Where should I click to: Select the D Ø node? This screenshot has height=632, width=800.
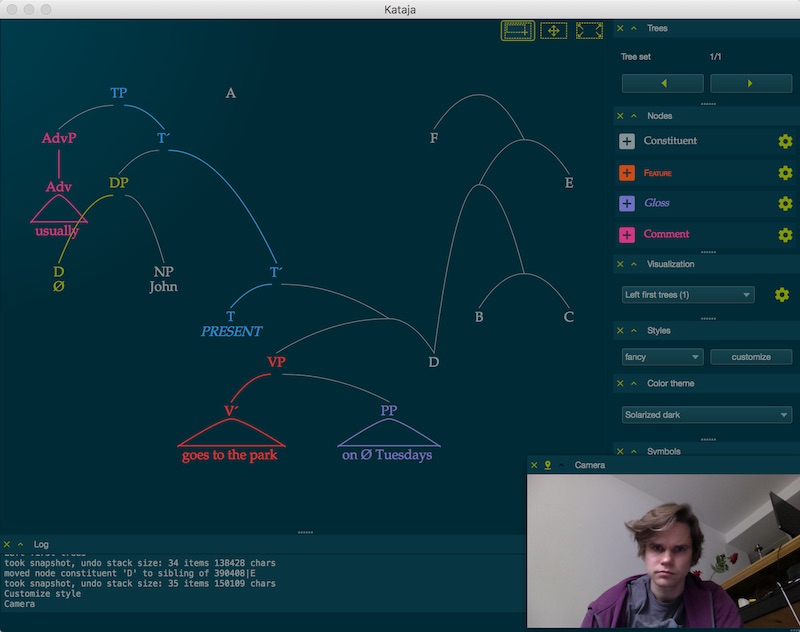point(59,280)
